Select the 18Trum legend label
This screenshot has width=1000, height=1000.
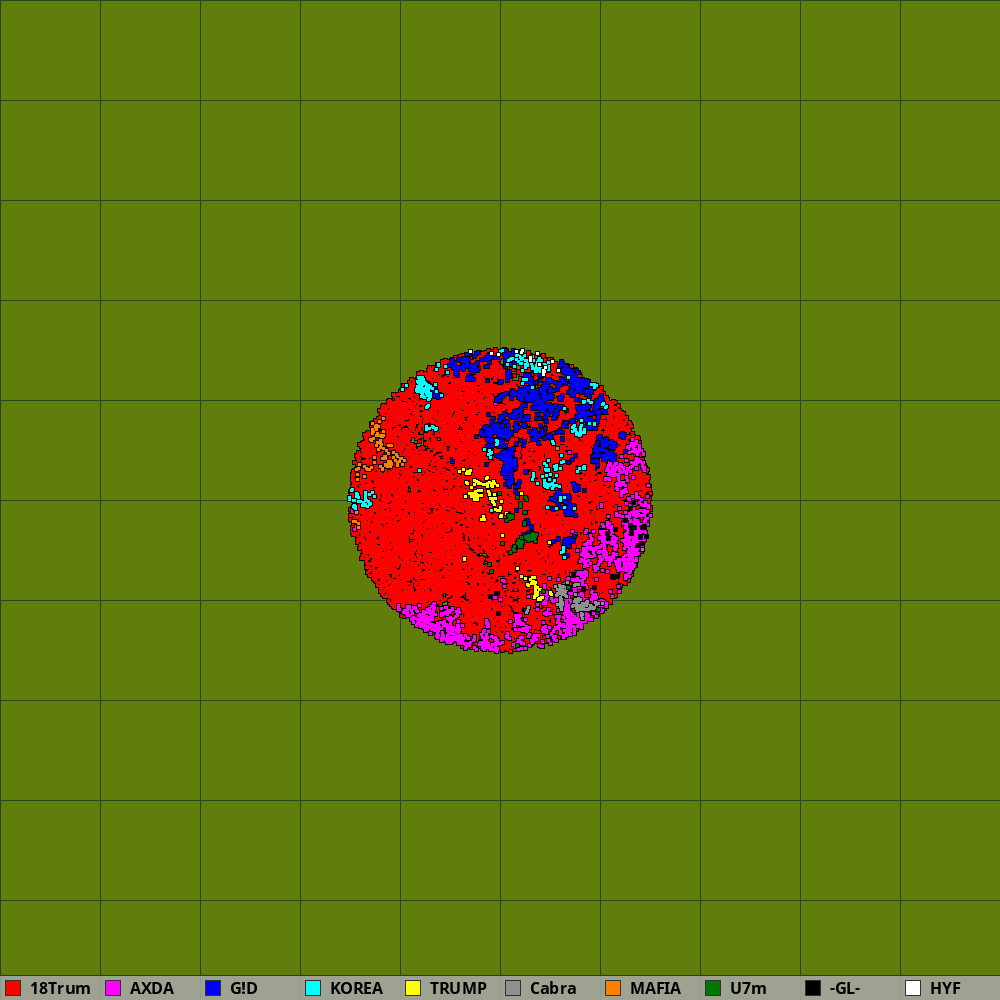[60, 988]
